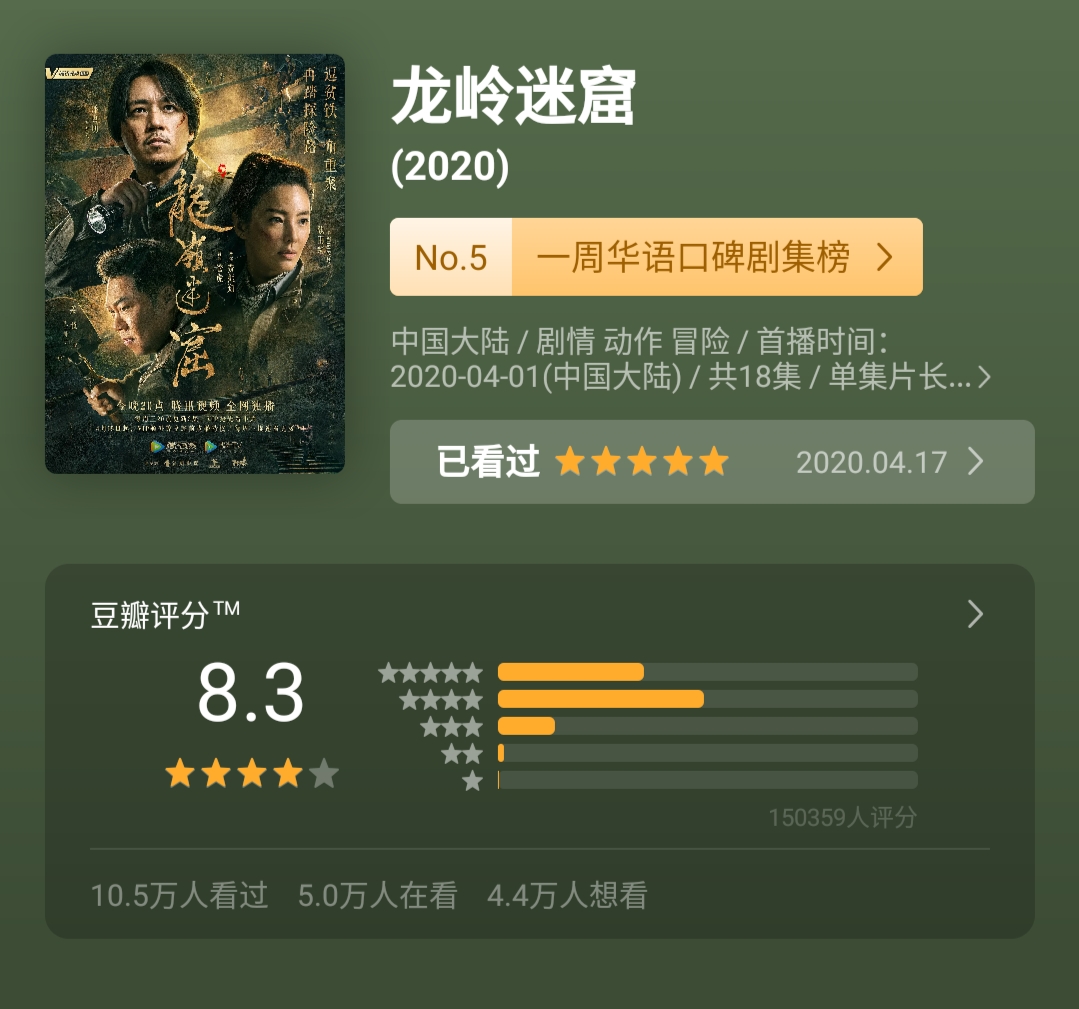Click the four-star row icon group
The image size is (1079, 1009).
[440, 699]
